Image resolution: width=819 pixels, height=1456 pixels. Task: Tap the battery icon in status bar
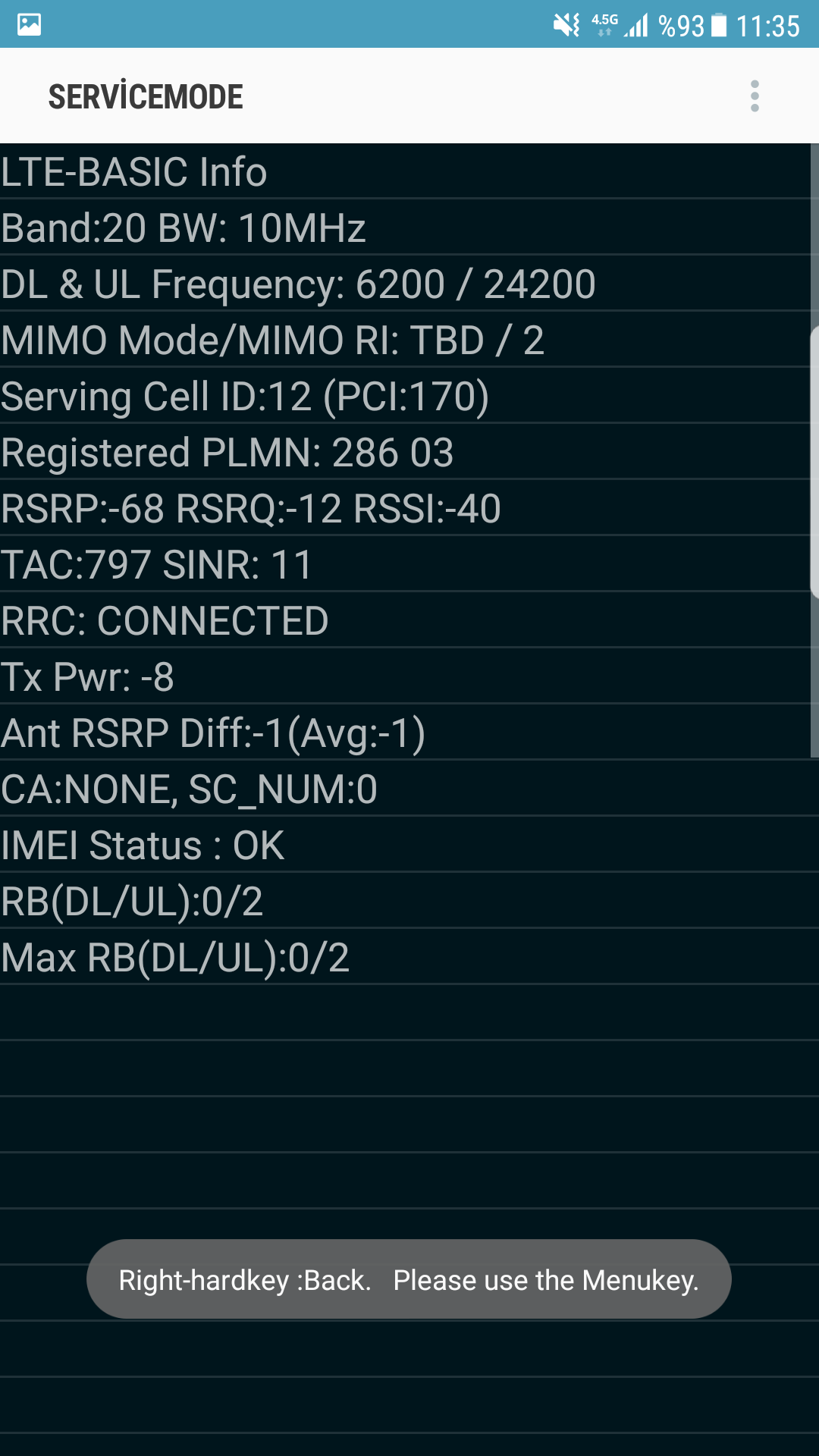(719, 25)
